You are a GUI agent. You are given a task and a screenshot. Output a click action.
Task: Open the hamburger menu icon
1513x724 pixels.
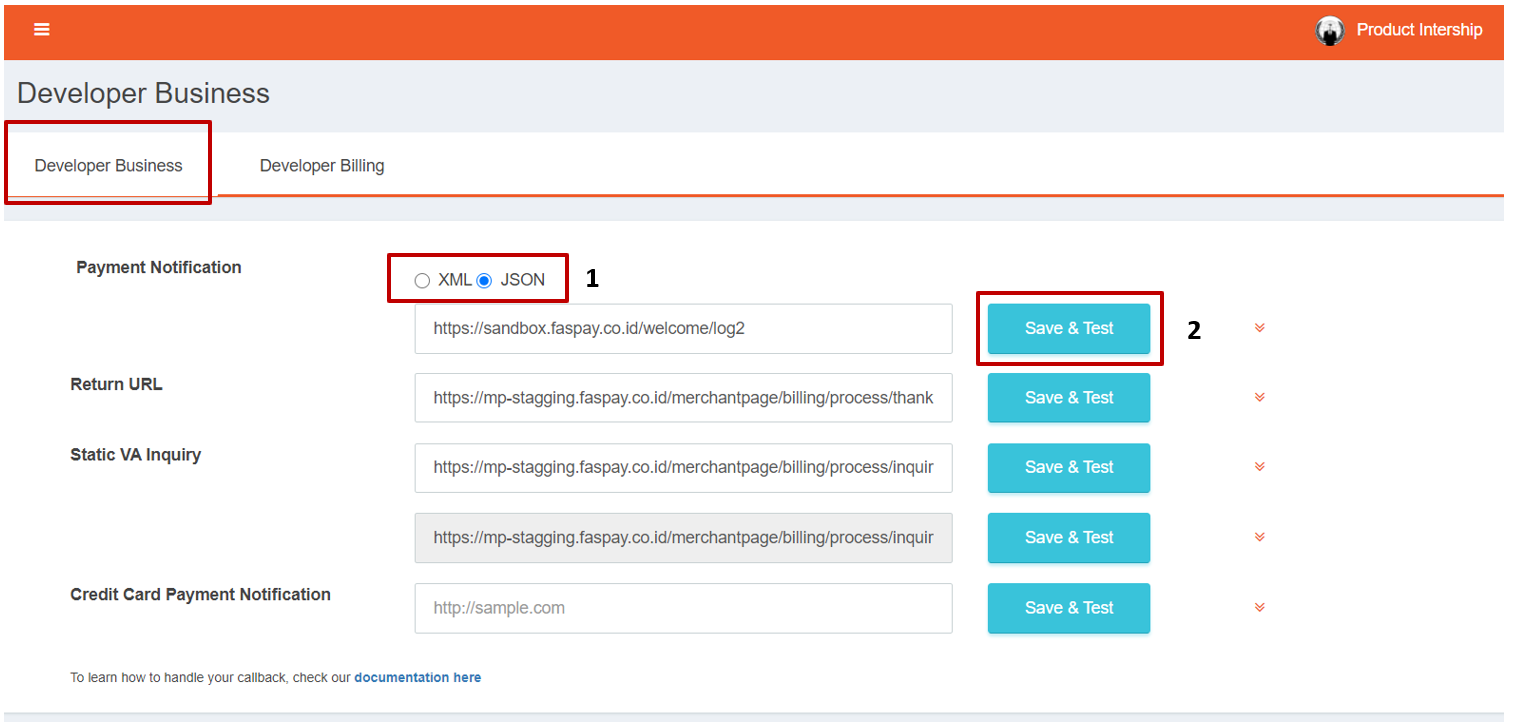click(x=41, y=30)
